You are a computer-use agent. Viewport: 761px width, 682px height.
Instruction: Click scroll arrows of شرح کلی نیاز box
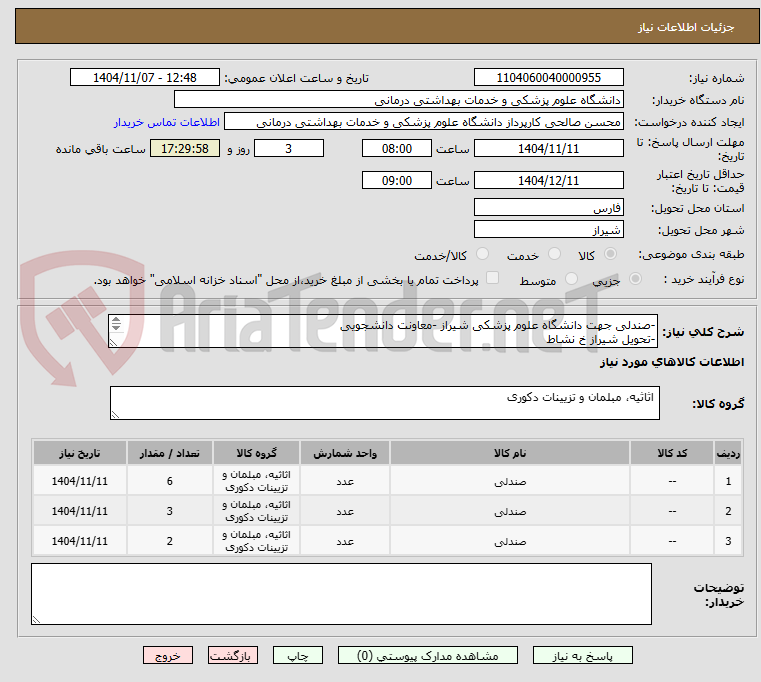[116, 323]
